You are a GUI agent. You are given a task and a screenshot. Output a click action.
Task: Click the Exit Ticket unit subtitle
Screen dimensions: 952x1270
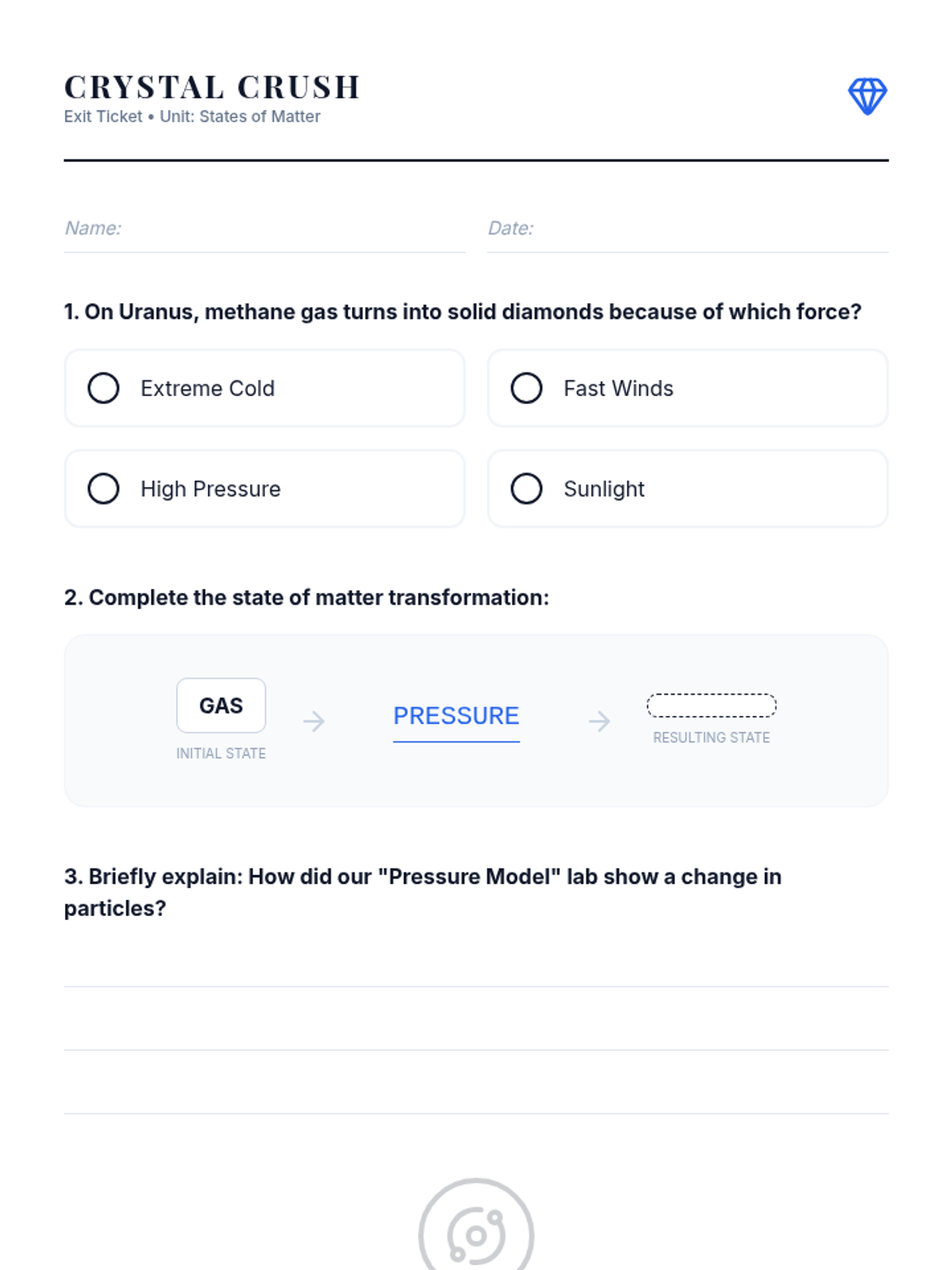pos(192,117)
